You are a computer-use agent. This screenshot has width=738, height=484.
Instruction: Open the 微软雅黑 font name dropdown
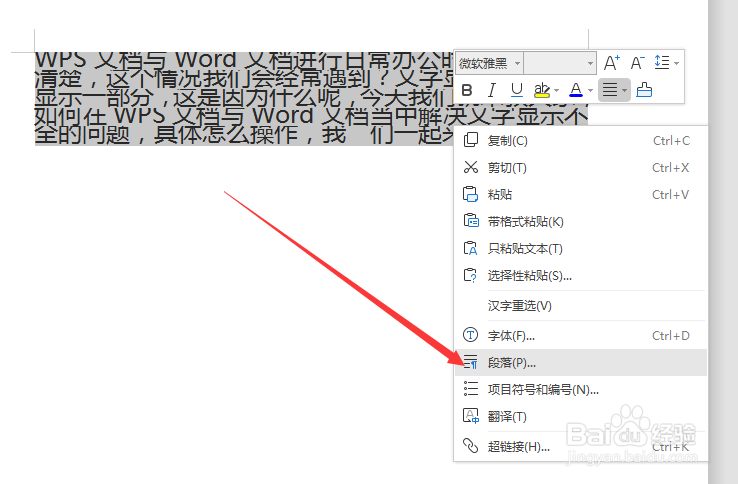pos(489,63)
